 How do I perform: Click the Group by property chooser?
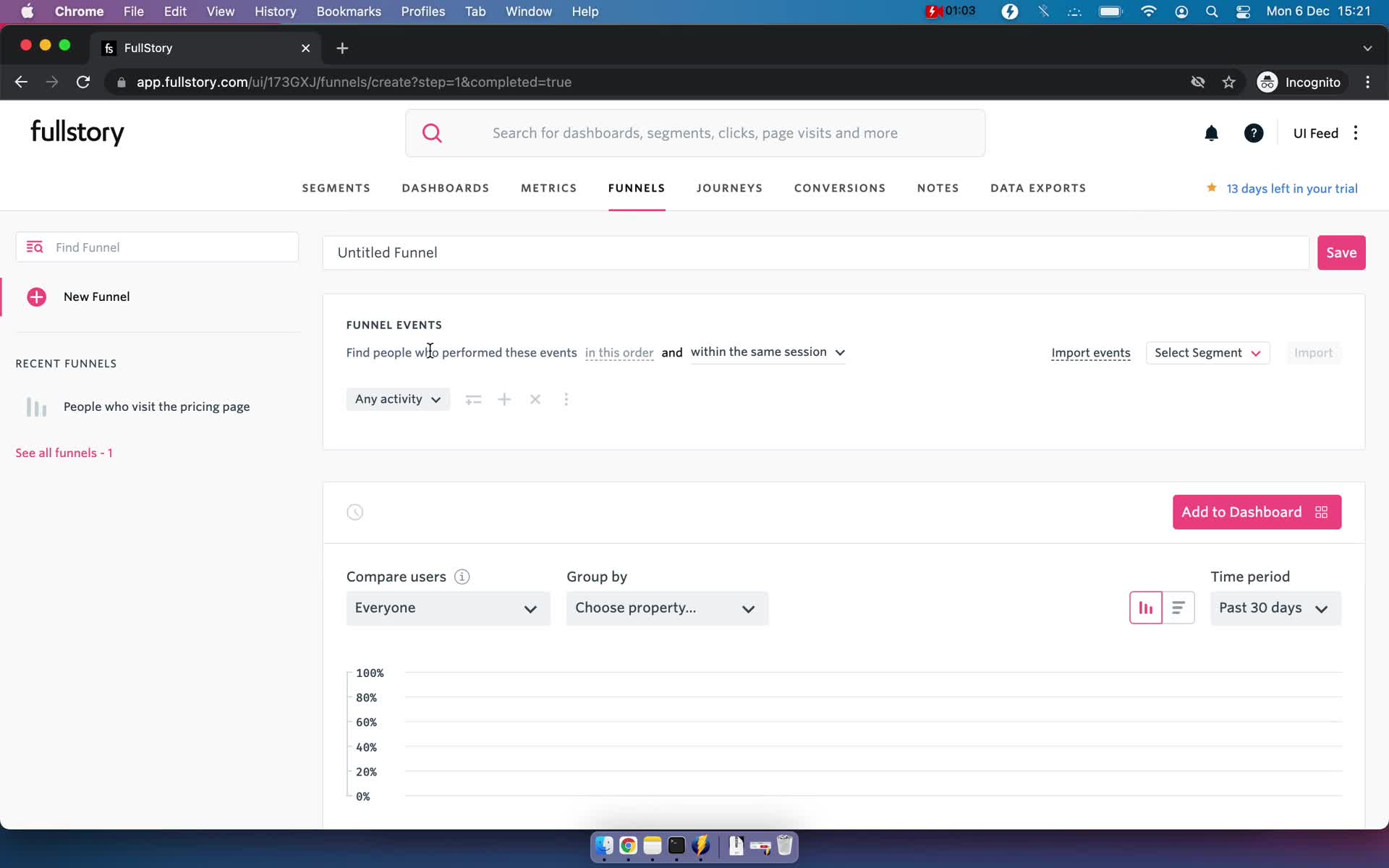tap(665, 607)
